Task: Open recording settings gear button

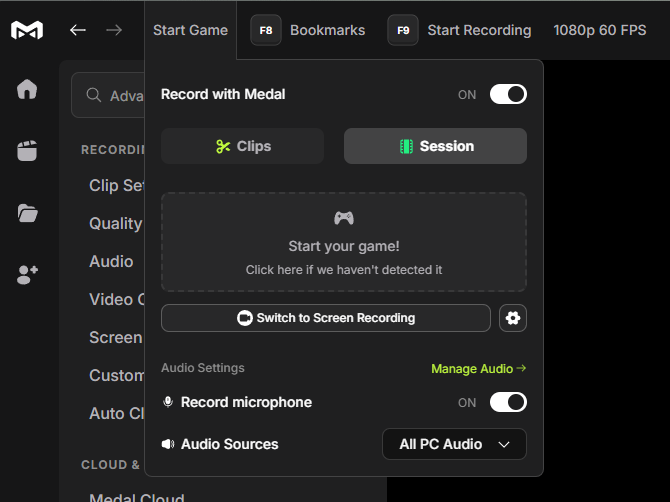Action: click(x=513, y=318)
